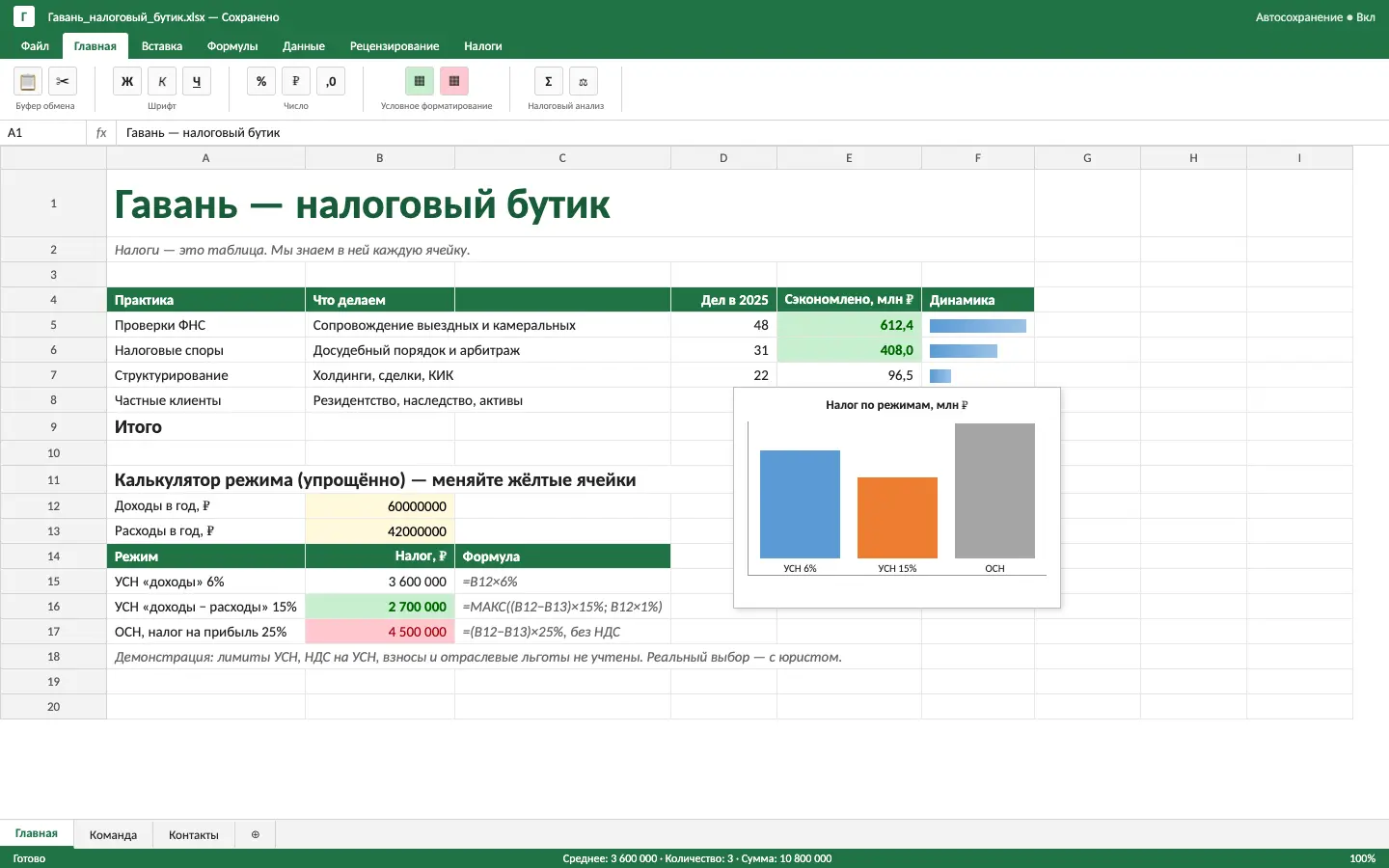Viewport: 1389px width, 868px height.
Task: Open the Контакты sheet tab
Action: (194, 835)
